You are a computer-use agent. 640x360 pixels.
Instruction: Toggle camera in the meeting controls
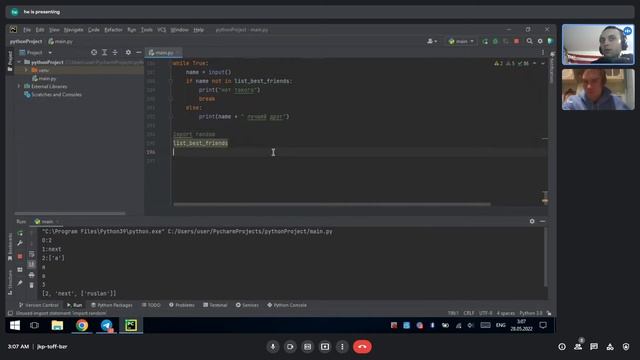coord(290,347)
